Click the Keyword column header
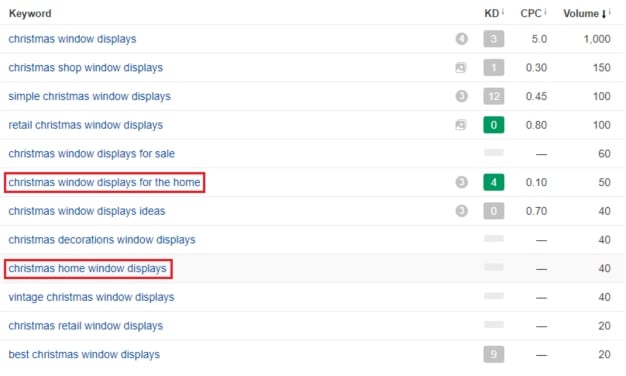 tap(30, 13)
